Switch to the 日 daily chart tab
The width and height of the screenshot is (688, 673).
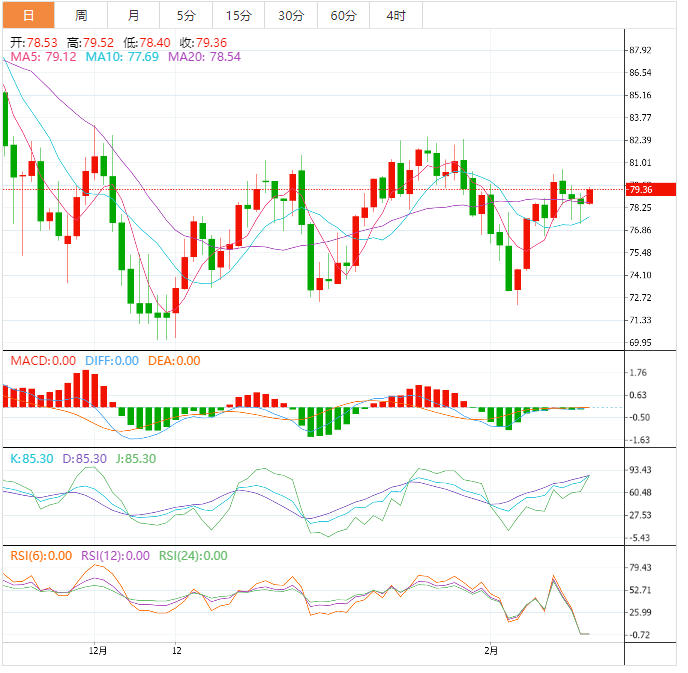(28, 15)
